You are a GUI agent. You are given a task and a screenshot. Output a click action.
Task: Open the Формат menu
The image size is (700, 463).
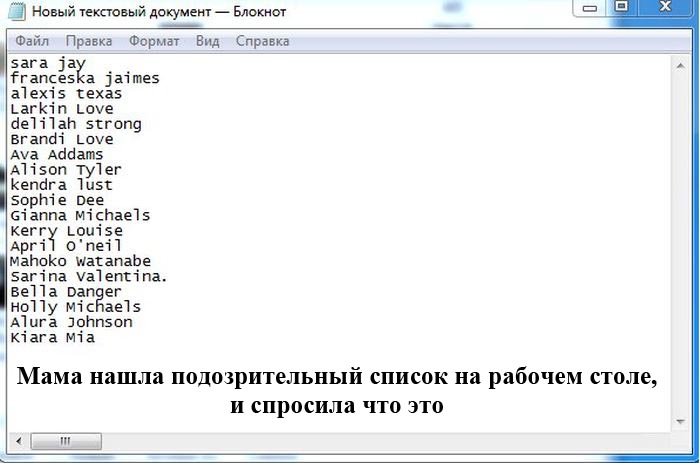[154, 41]
